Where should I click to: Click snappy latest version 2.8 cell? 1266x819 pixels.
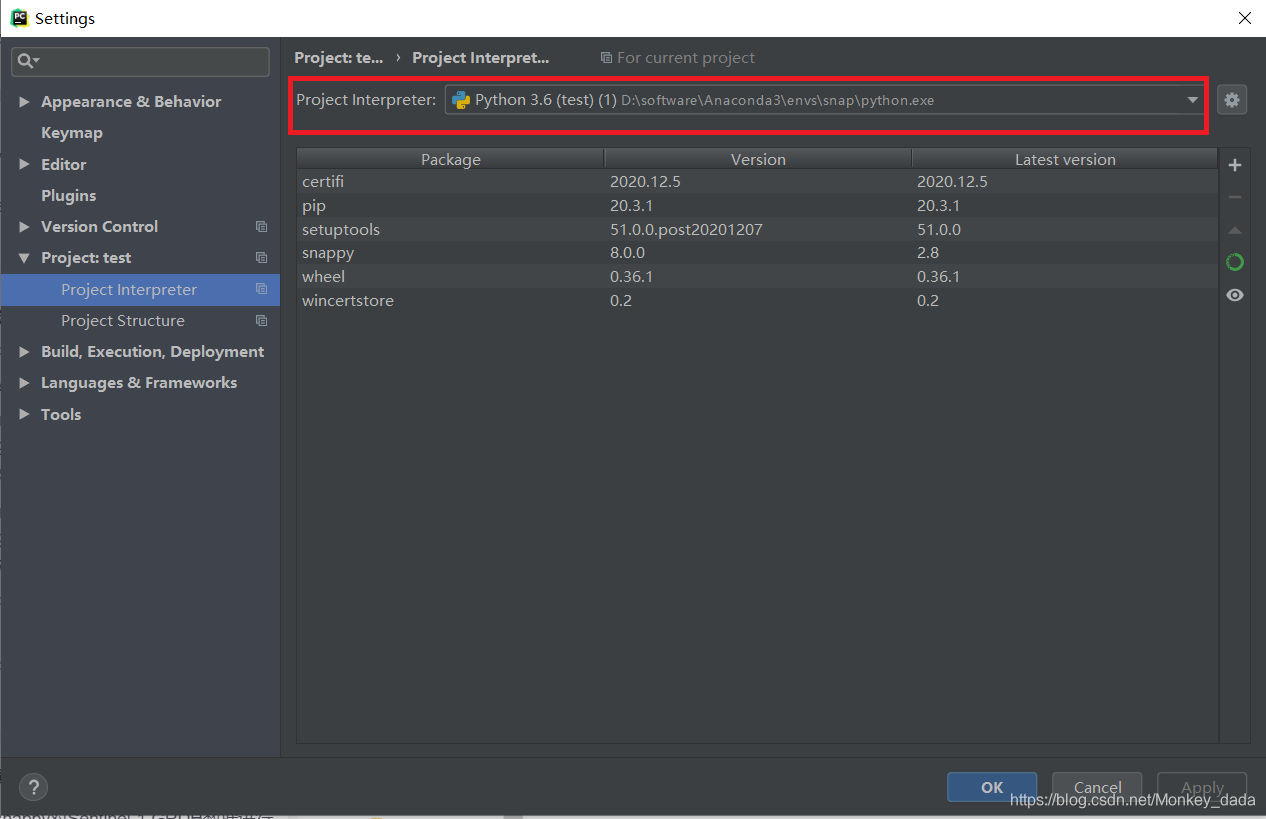(928, 253)
